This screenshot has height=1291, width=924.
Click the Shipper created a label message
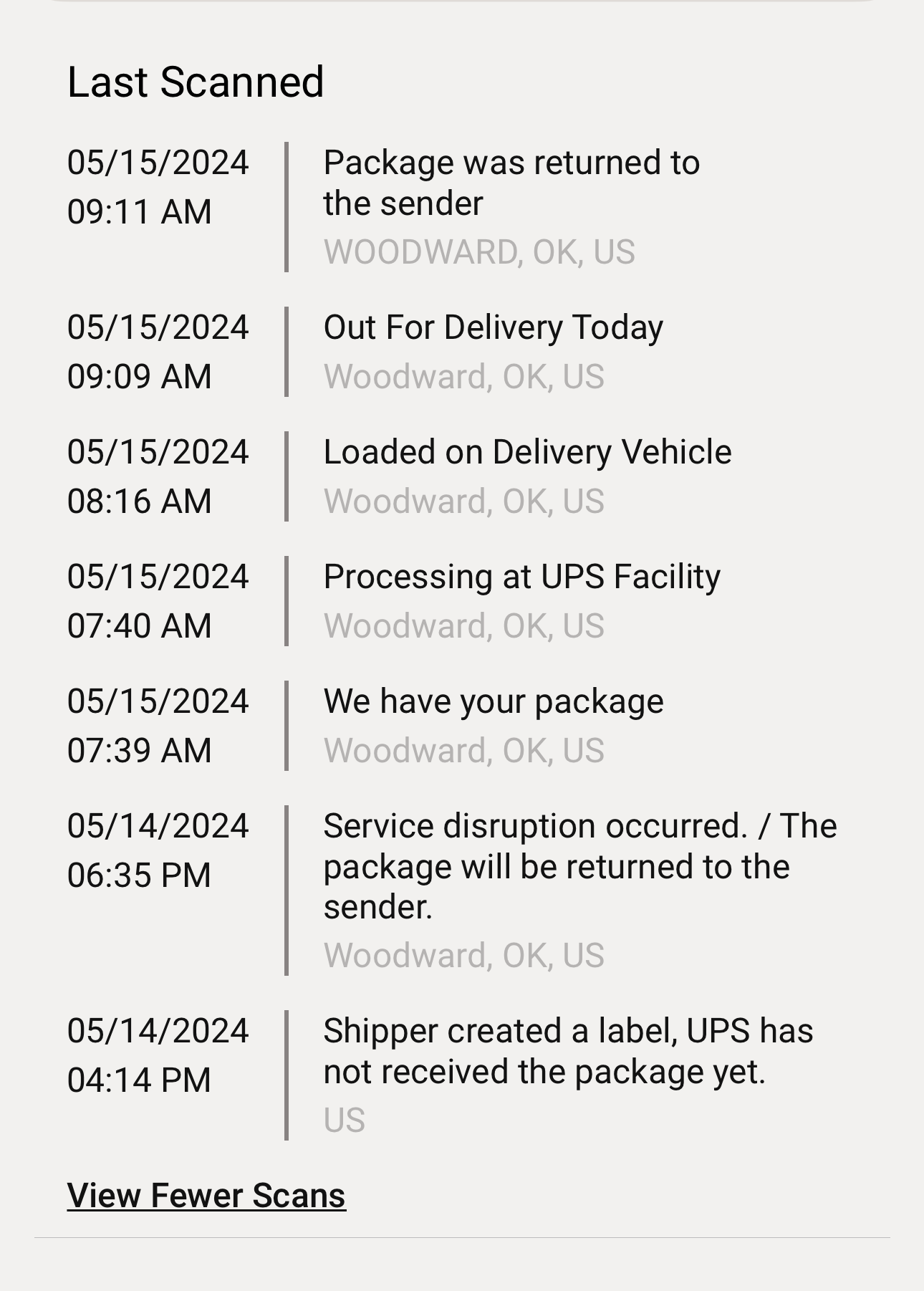pyautogui.click(x=568, y=1051)
